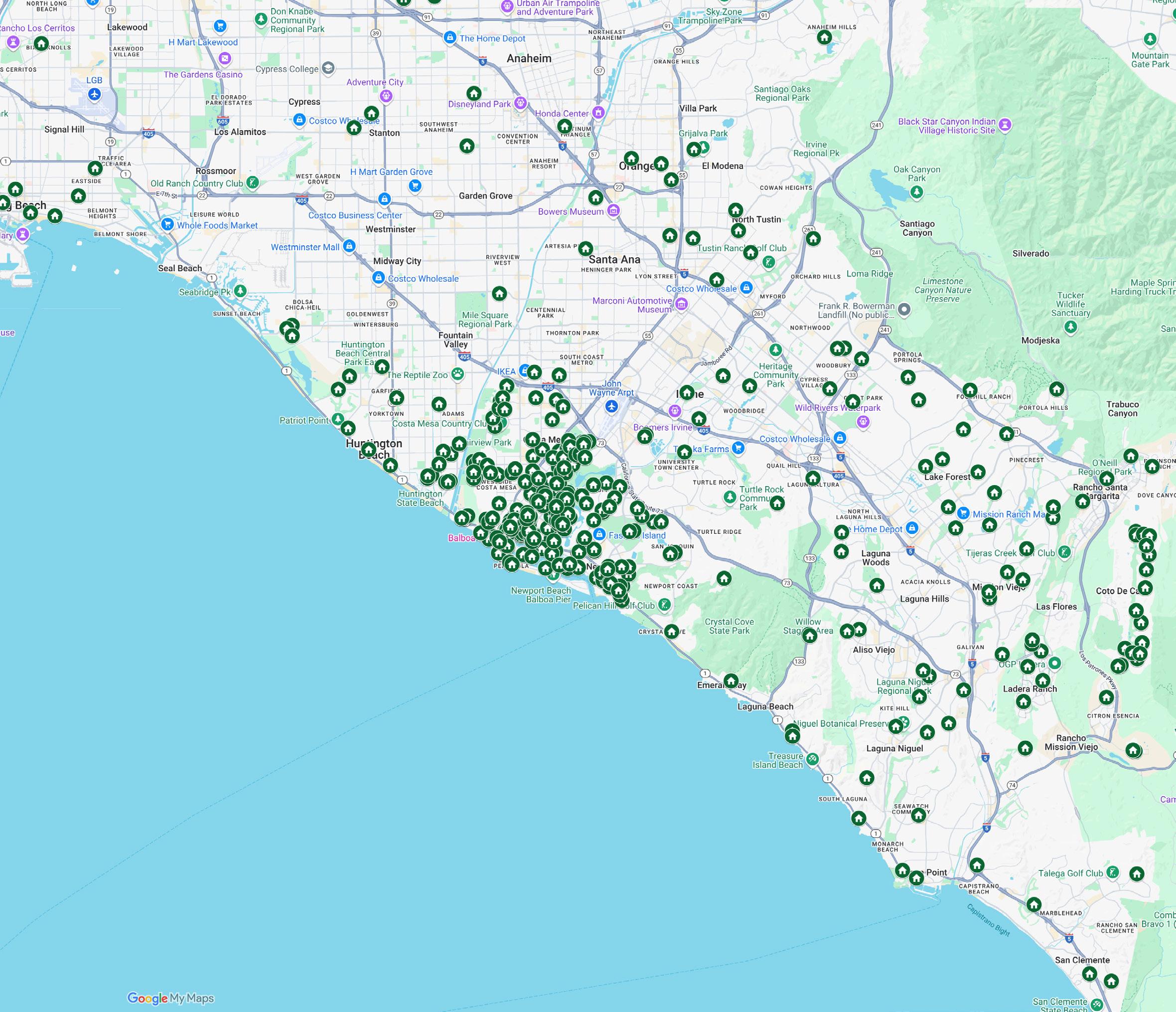Open the Seabridge Park tree icon

241,291
